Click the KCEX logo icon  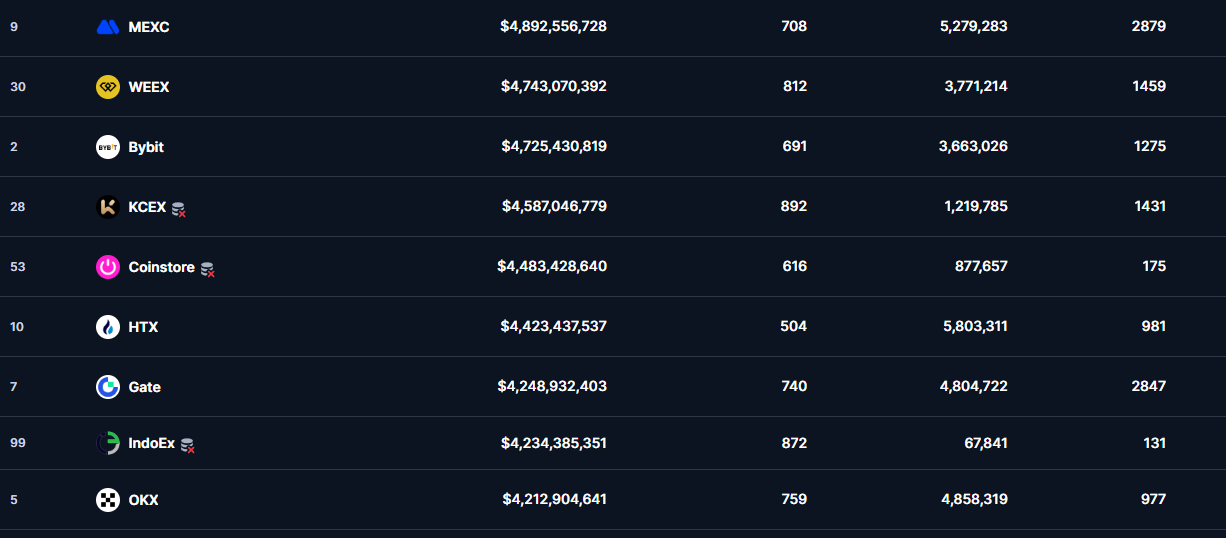click(x=108, y=207)
